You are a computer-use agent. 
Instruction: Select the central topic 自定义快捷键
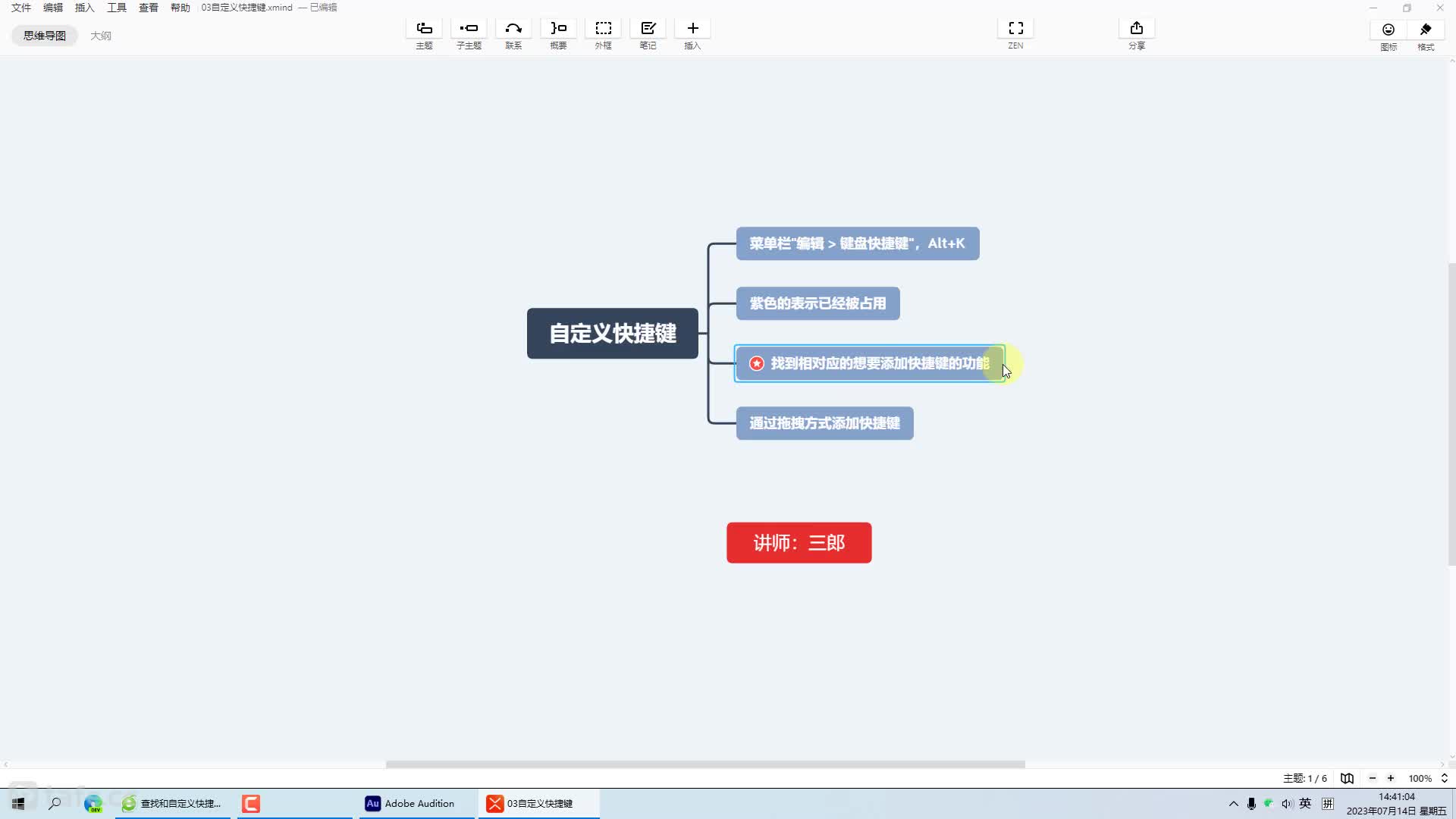(x=613, y=333)
